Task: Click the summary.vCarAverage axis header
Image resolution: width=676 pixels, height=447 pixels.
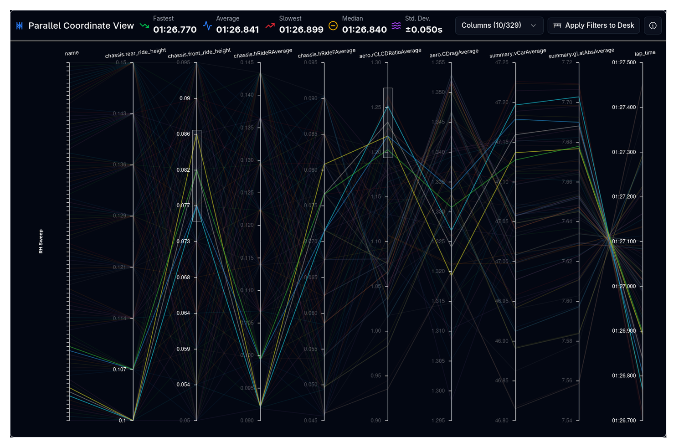Action: click(x=515, y=55)
